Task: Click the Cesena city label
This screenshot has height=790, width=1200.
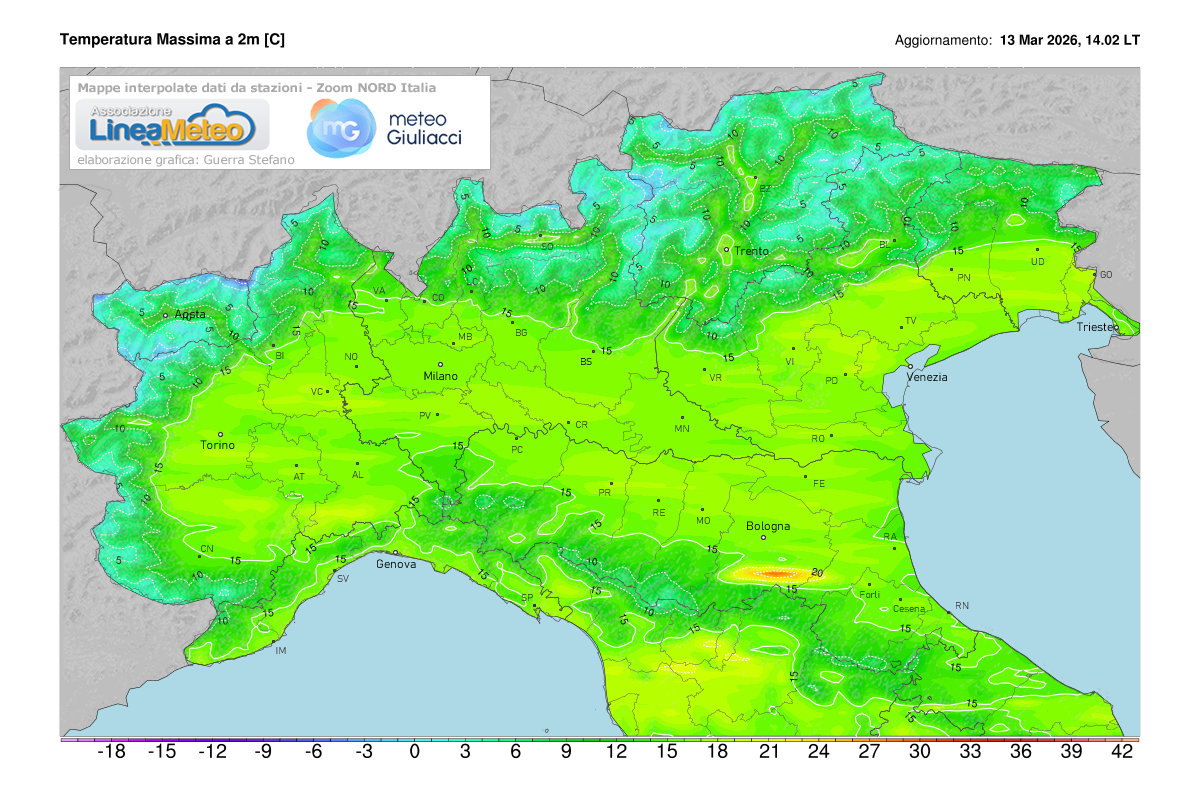Action: tap(910, 609)
